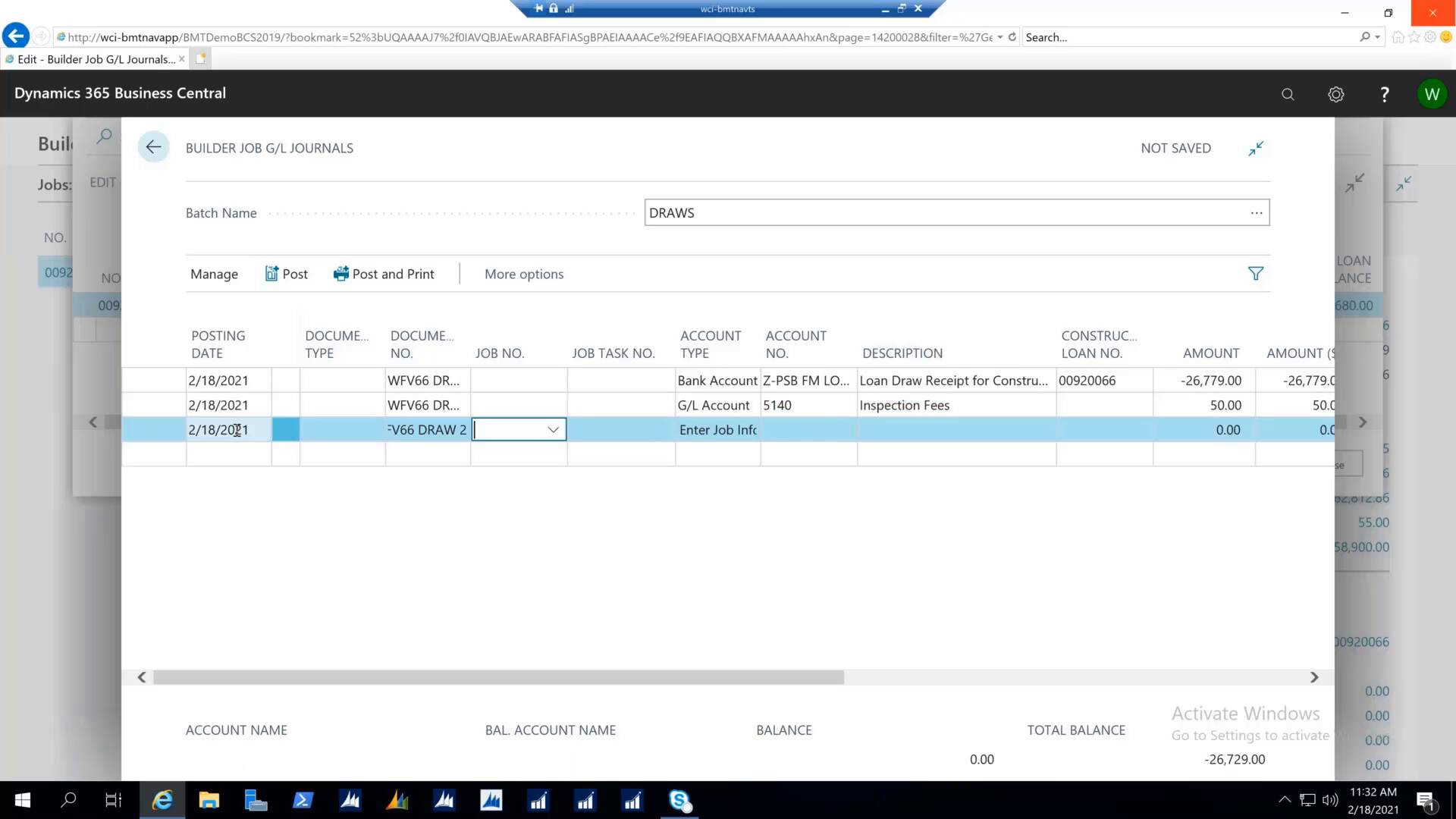Open the Batch Name assist-edit ellipsis
The image size is (1456, 819).
[x=1257, y=212]
